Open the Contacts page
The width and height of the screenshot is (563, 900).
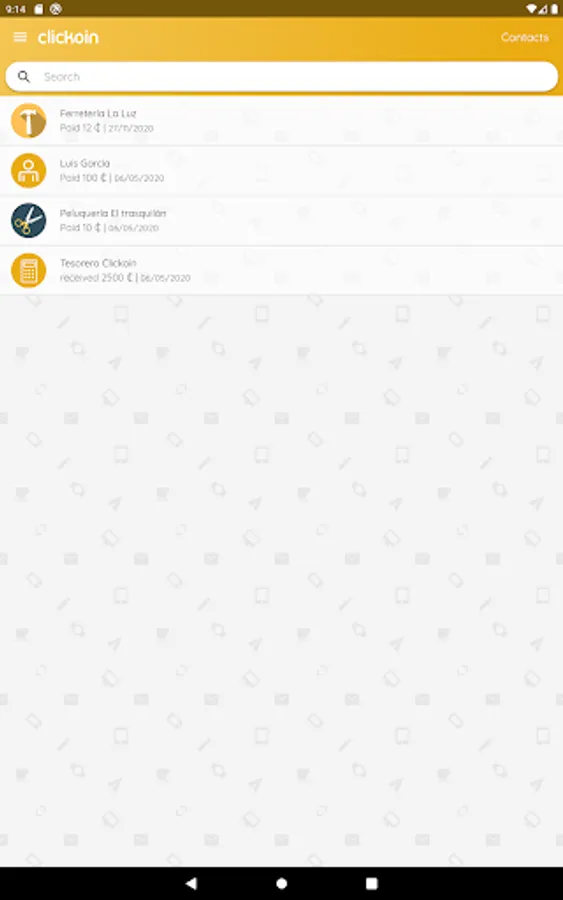click(525, 37)
